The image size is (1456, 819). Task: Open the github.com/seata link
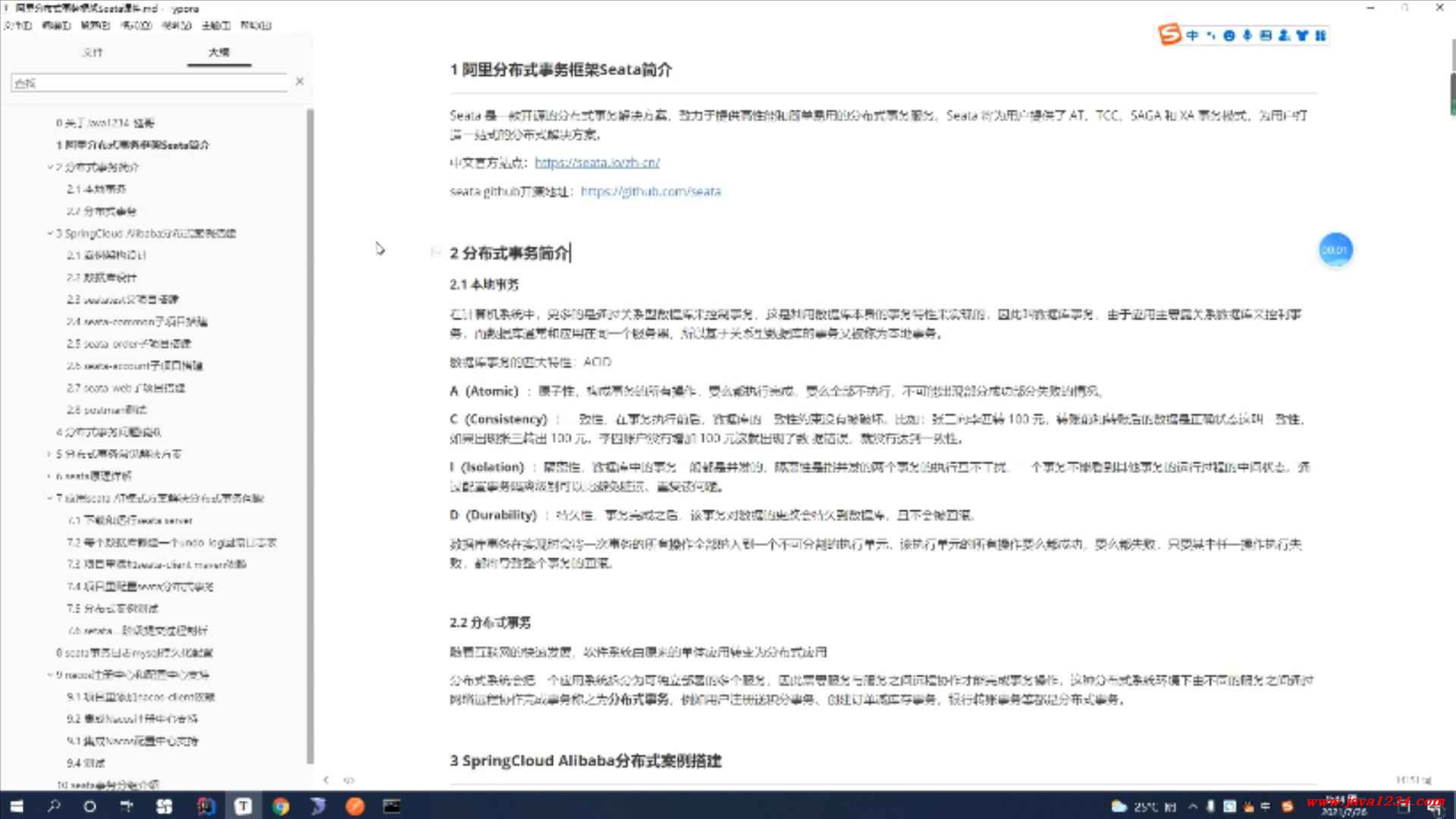pos(651,191)
